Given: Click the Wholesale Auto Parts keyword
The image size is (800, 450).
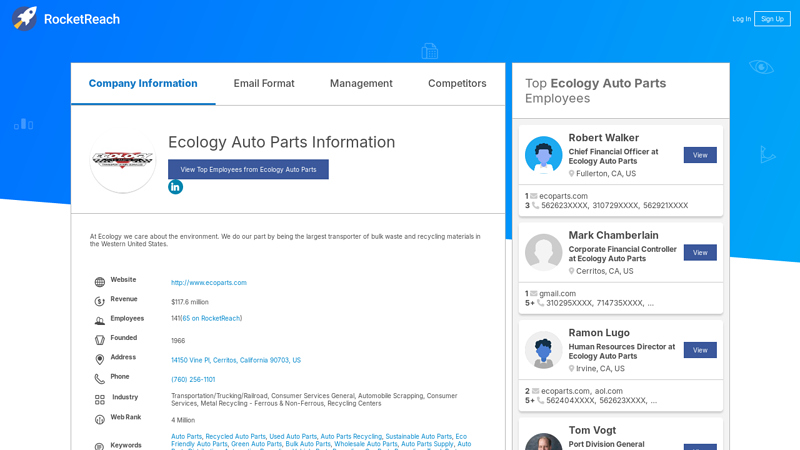Looking at the screenshot, I should [x=366, y=444].
